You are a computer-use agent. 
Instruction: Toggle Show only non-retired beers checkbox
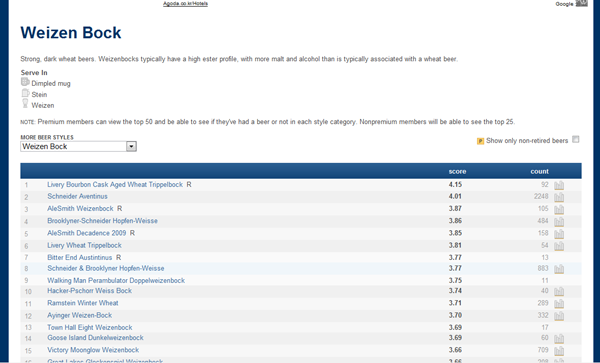click(576, 140)
